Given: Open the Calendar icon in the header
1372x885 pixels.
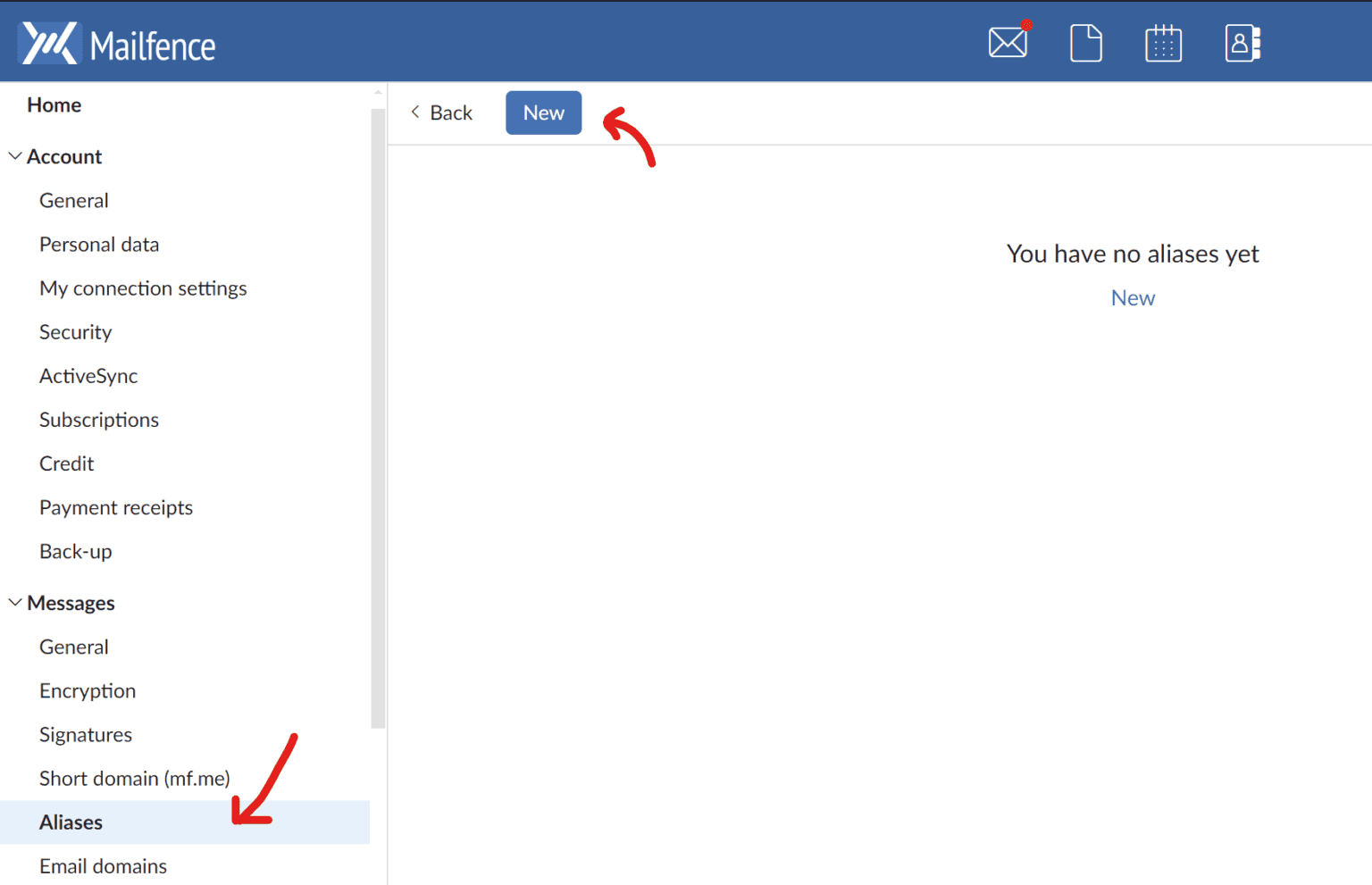Looking at the screenshot, I should 1163,42.
